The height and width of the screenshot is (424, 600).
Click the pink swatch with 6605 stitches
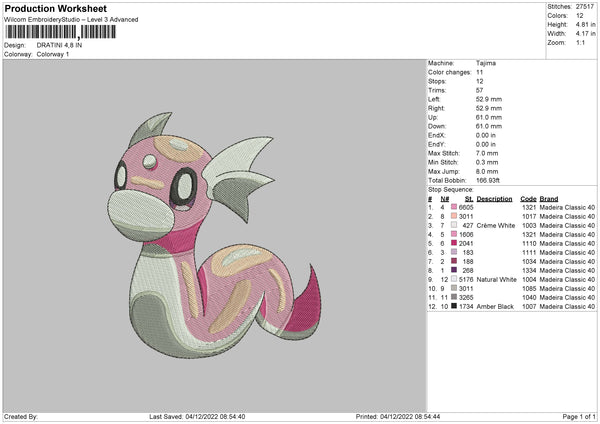point(454,207)
